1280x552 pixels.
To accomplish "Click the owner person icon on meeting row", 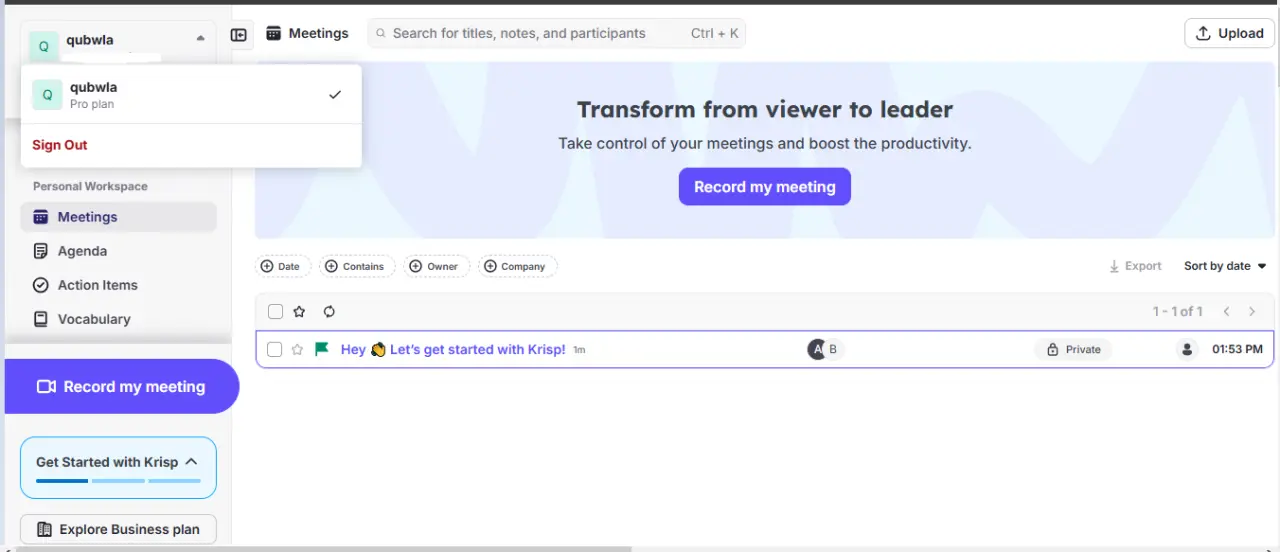I will (1187, 349).
